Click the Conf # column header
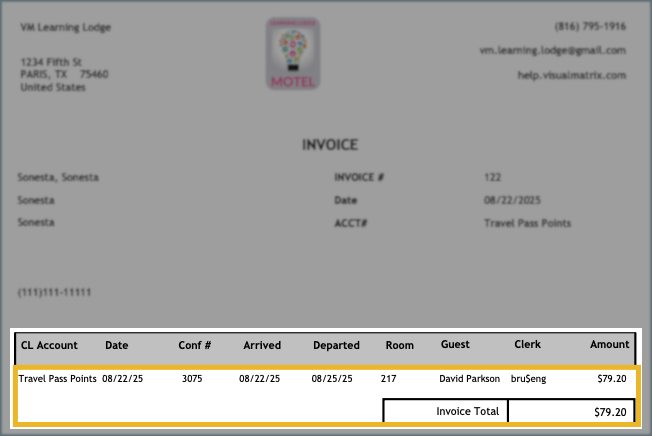This screenshot has height=436, width=652. click(194, 345)
